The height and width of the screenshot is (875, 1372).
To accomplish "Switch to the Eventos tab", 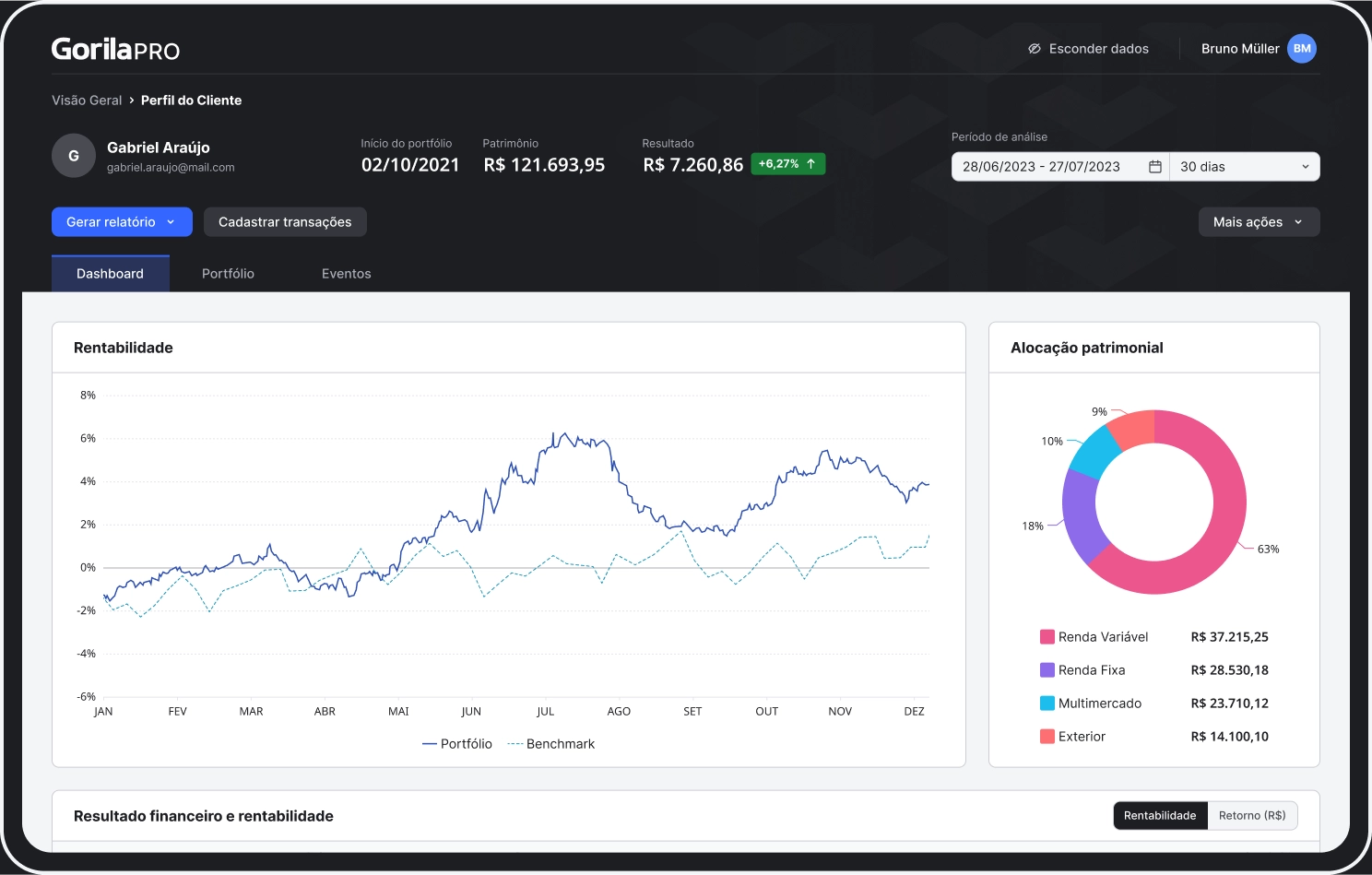I will (x=347, y=274).
